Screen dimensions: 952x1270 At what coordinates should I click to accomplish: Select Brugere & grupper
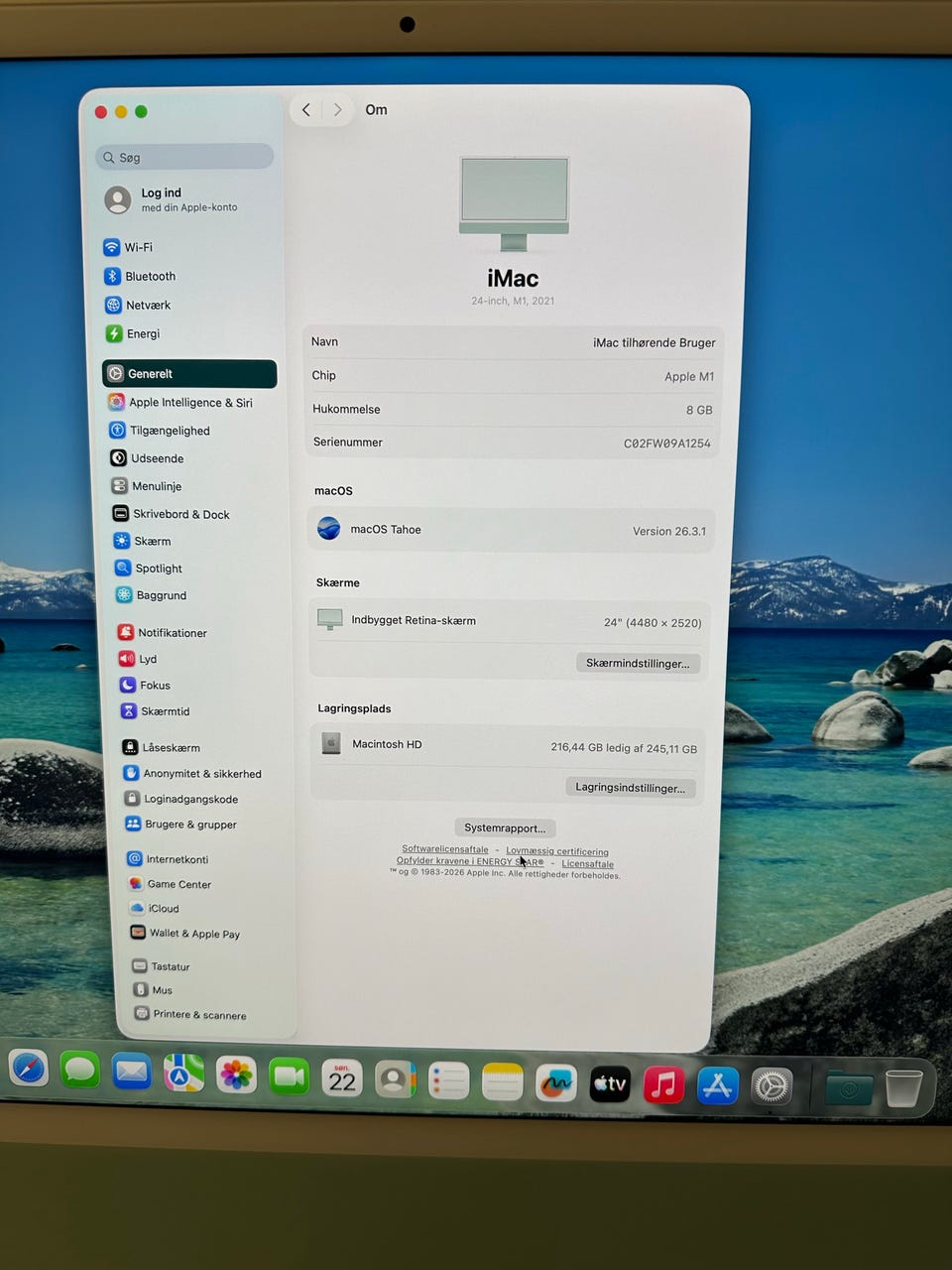click(x=180, y=824)
